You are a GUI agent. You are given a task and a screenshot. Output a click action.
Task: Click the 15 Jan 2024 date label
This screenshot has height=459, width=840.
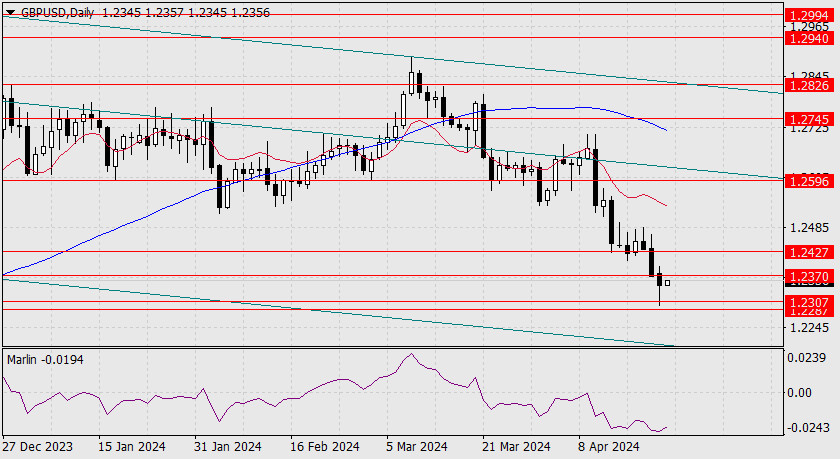(x=132, y=446)
